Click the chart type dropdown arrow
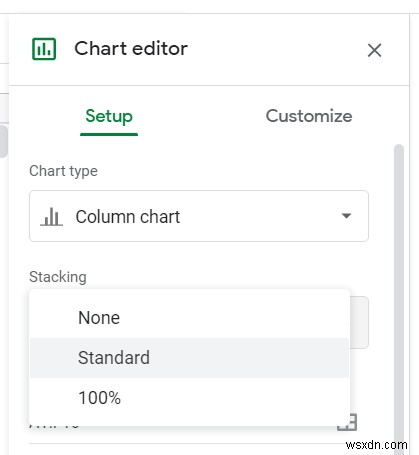 [x=346, y=216]
